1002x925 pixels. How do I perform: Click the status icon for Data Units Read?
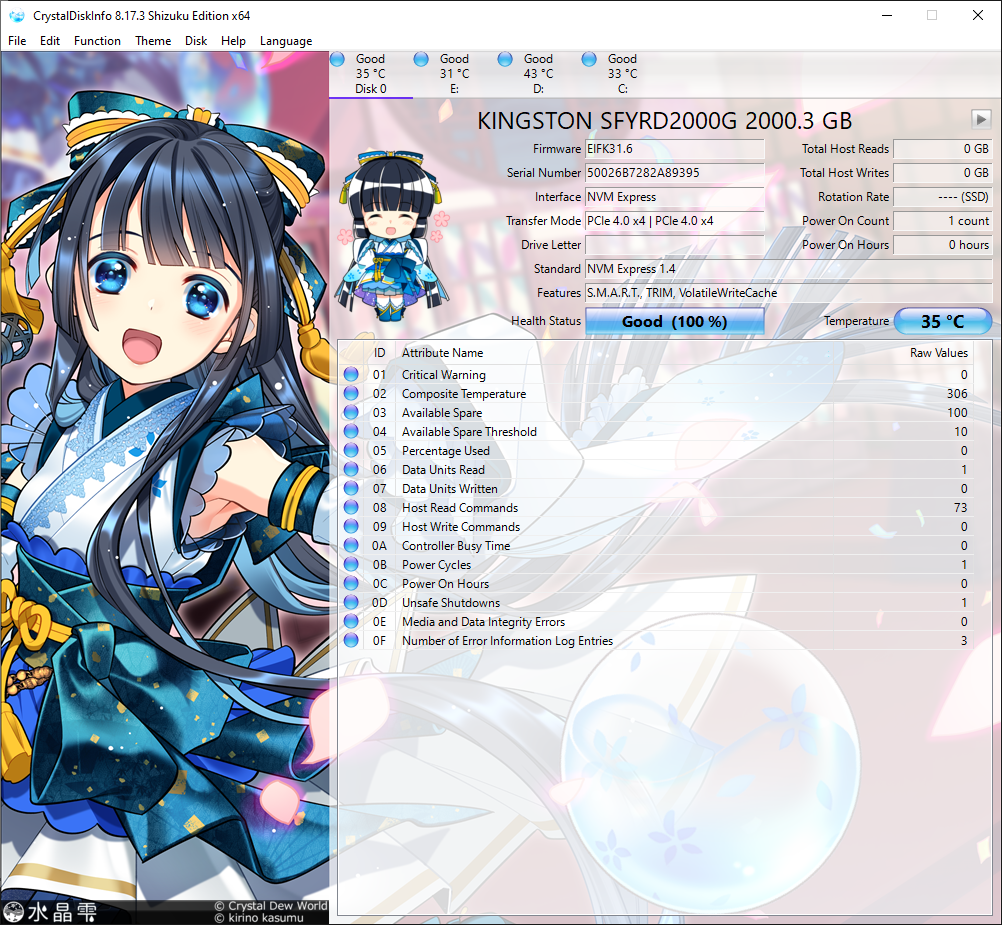(351, 470)
